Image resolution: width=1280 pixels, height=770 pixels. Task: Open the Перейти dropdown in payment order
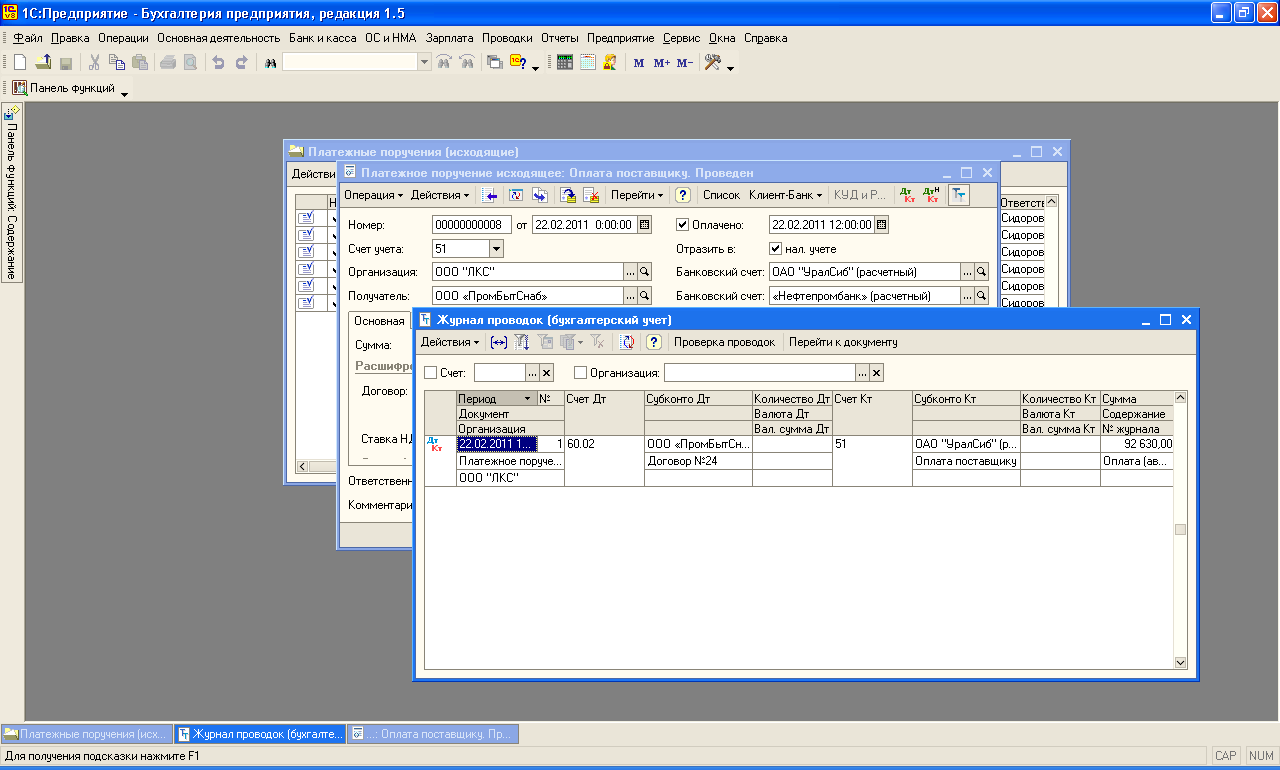(637, 195)
